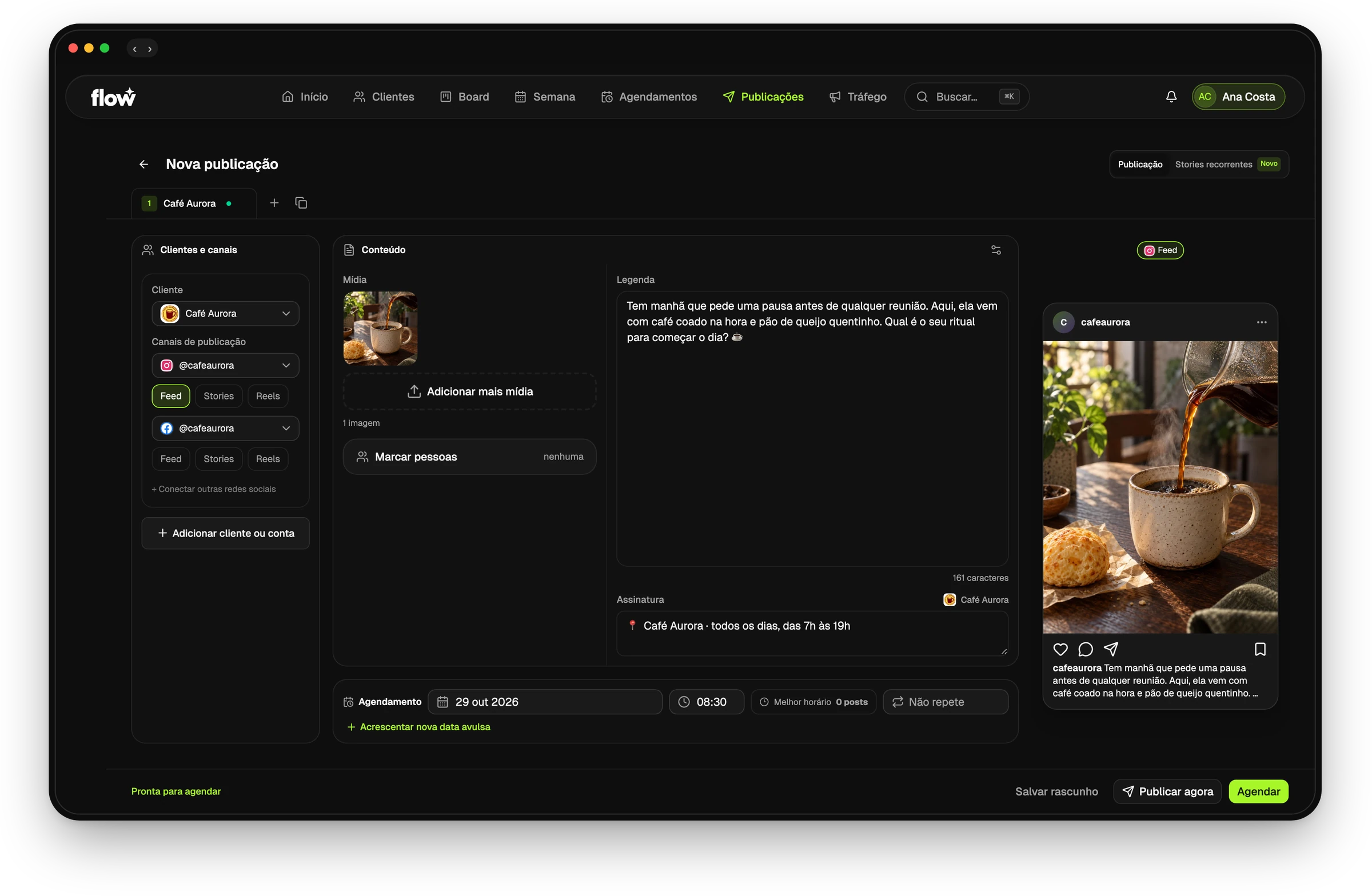The image size is (1372, 896).
Task: Click into the Assinatura text field
Action: (812, 633)
